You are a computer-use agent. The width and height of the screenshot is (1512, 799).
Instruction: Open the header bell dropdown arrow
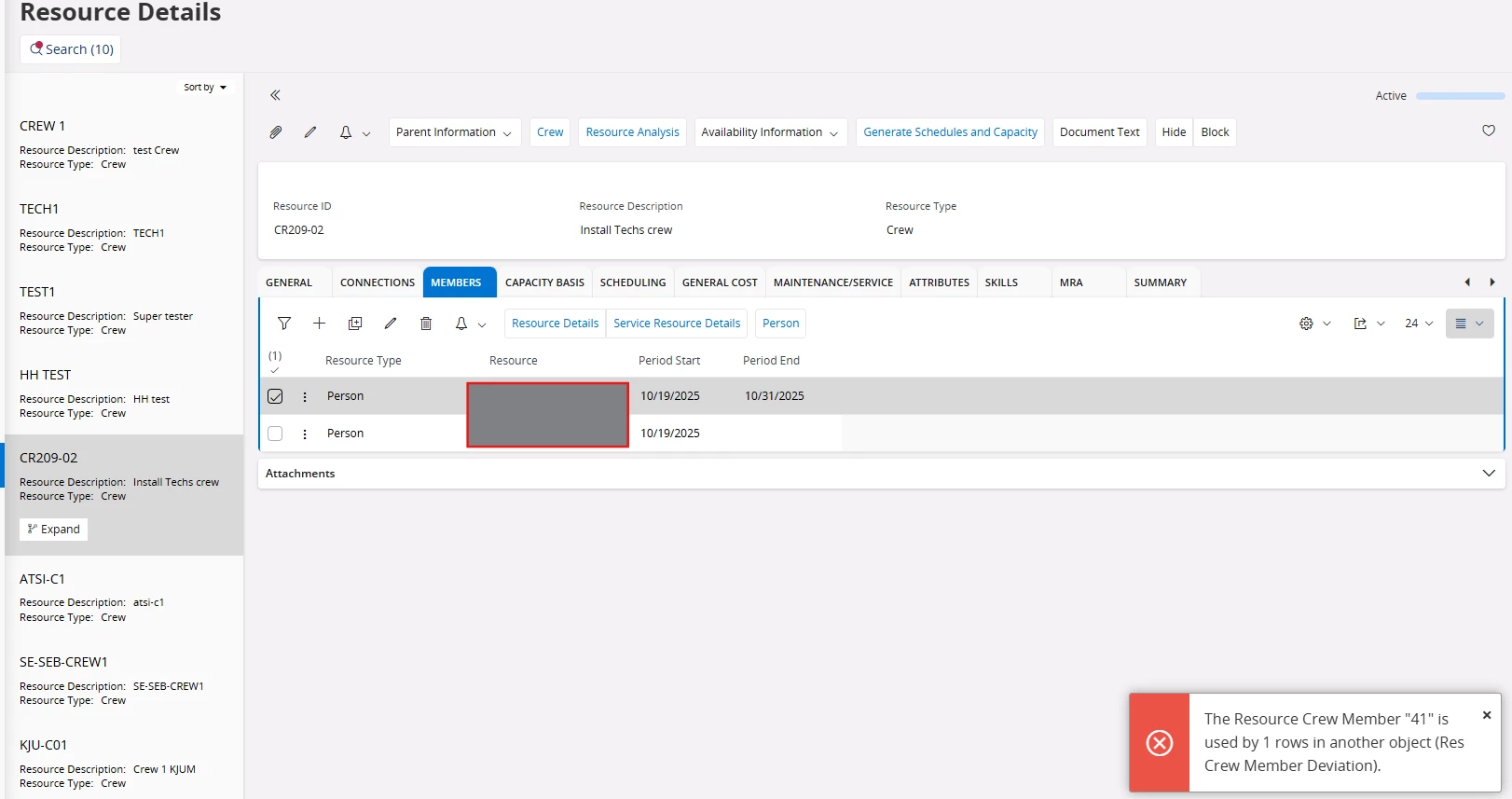(366, 133)
